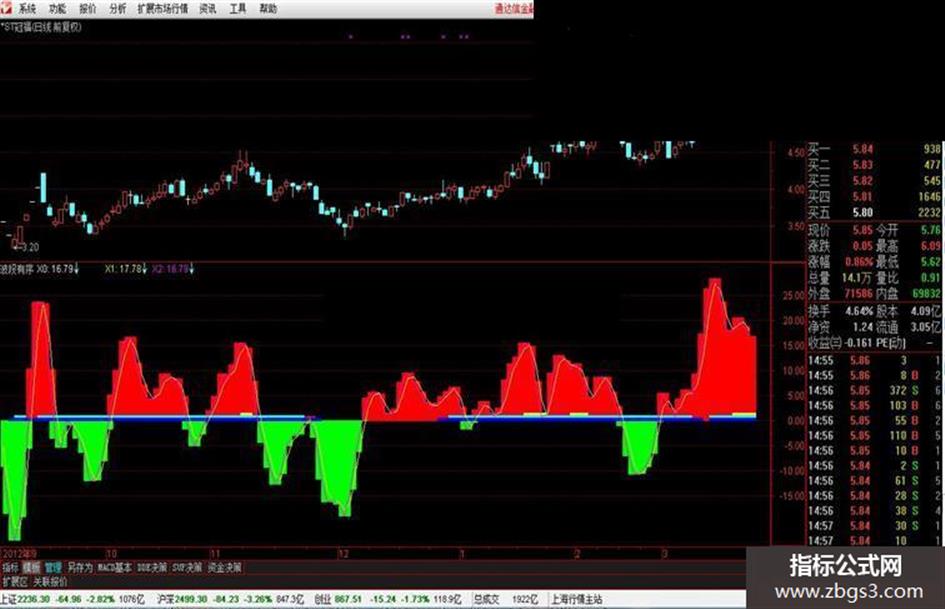This screenshot has height=609, width=945.
Task: Click the 买一 price 5.84
Action: pos(862,149)
